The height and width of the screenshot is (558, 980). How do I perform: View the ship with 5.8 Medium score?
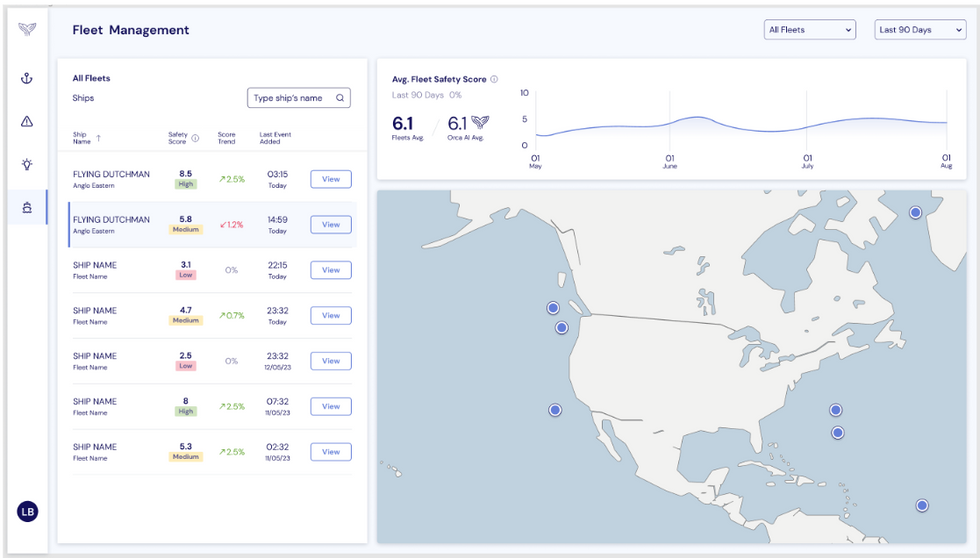(x=331, y=225)
